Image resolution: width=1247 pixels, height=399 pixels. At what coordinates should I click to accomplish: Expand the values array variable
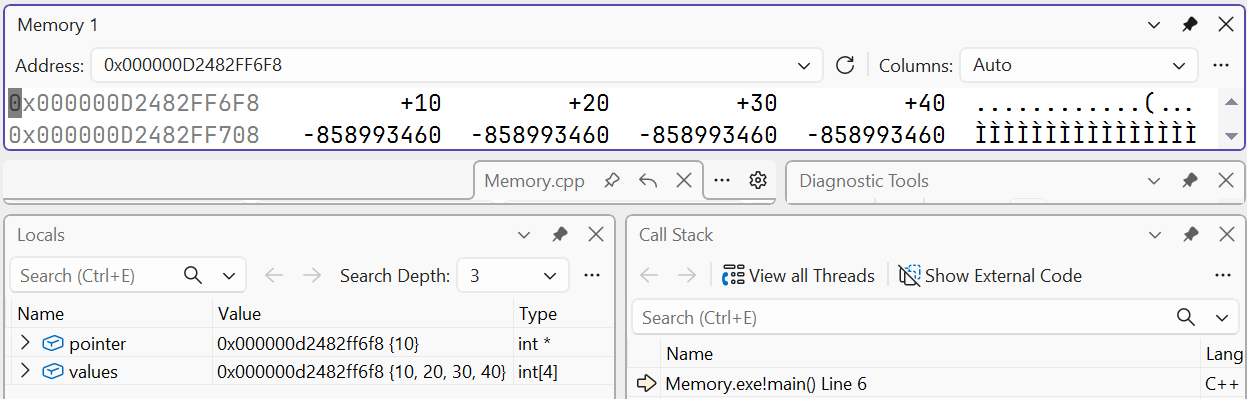(25, 372)
